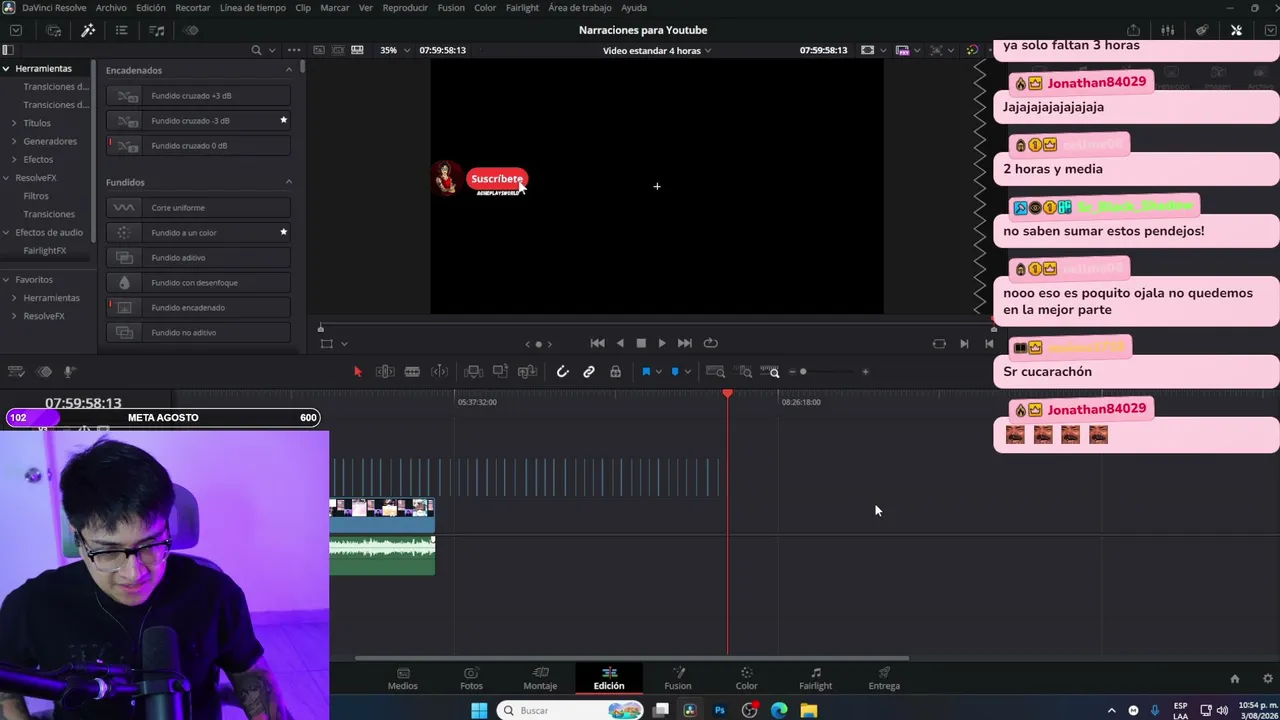The height and width of the screenshot is (720, 1280).
Task: Click the Windows Start button
Action: (479, 710)
